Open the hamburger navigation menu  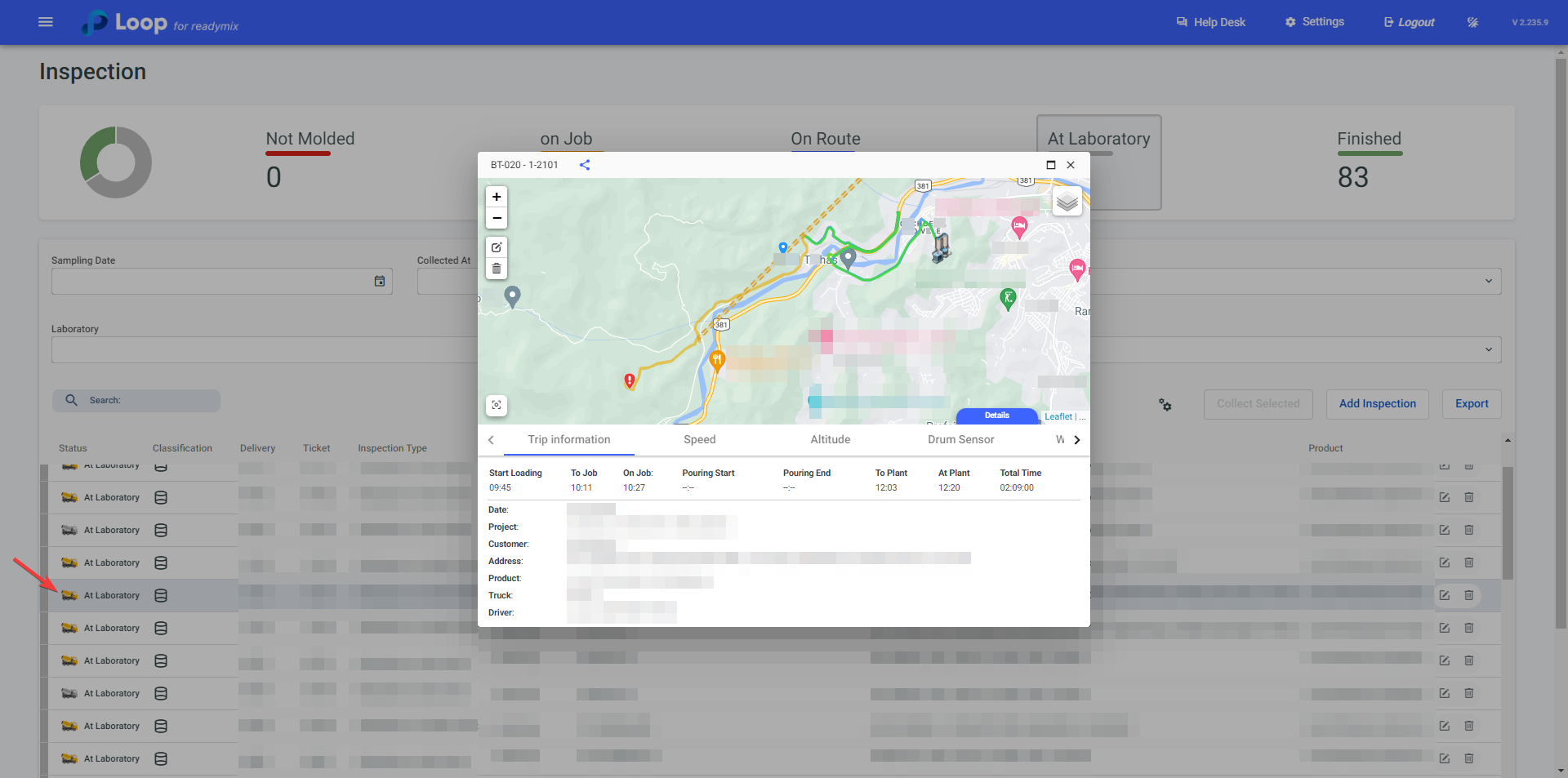(x=46, y=22)
